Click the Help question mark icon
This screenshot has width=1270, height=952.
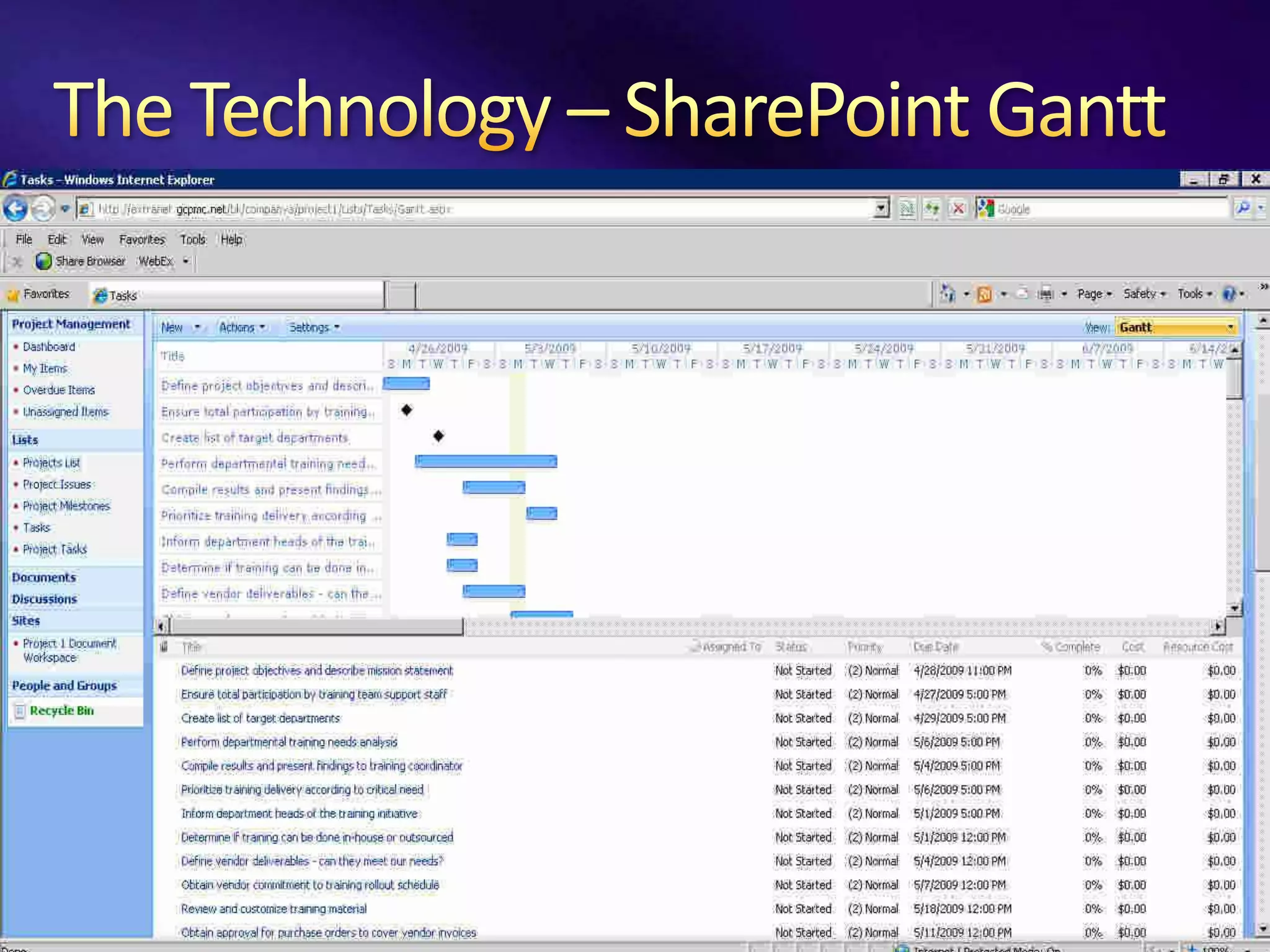1229,294
